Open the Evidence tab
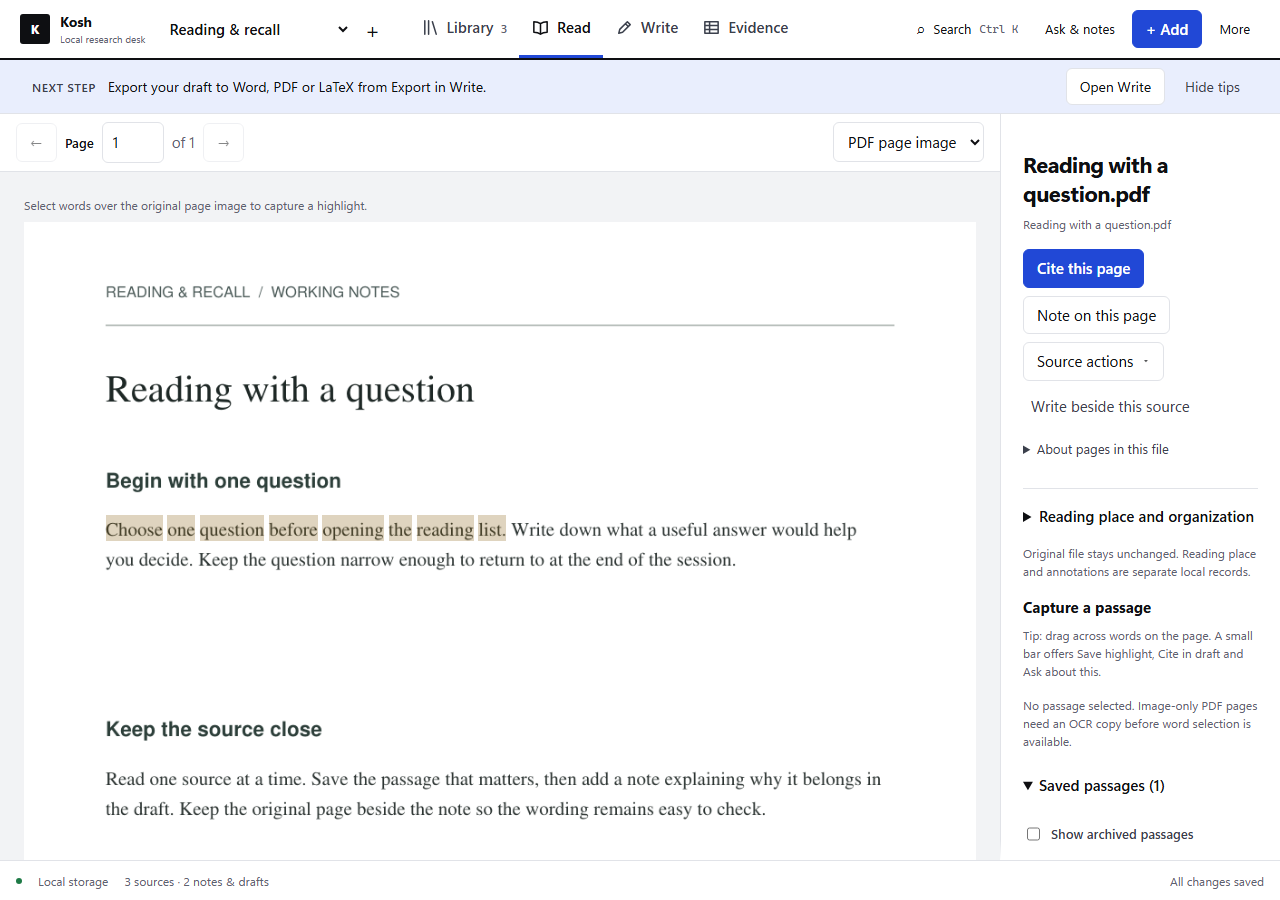Screen dimensions: 1280x900 point(746,28)
